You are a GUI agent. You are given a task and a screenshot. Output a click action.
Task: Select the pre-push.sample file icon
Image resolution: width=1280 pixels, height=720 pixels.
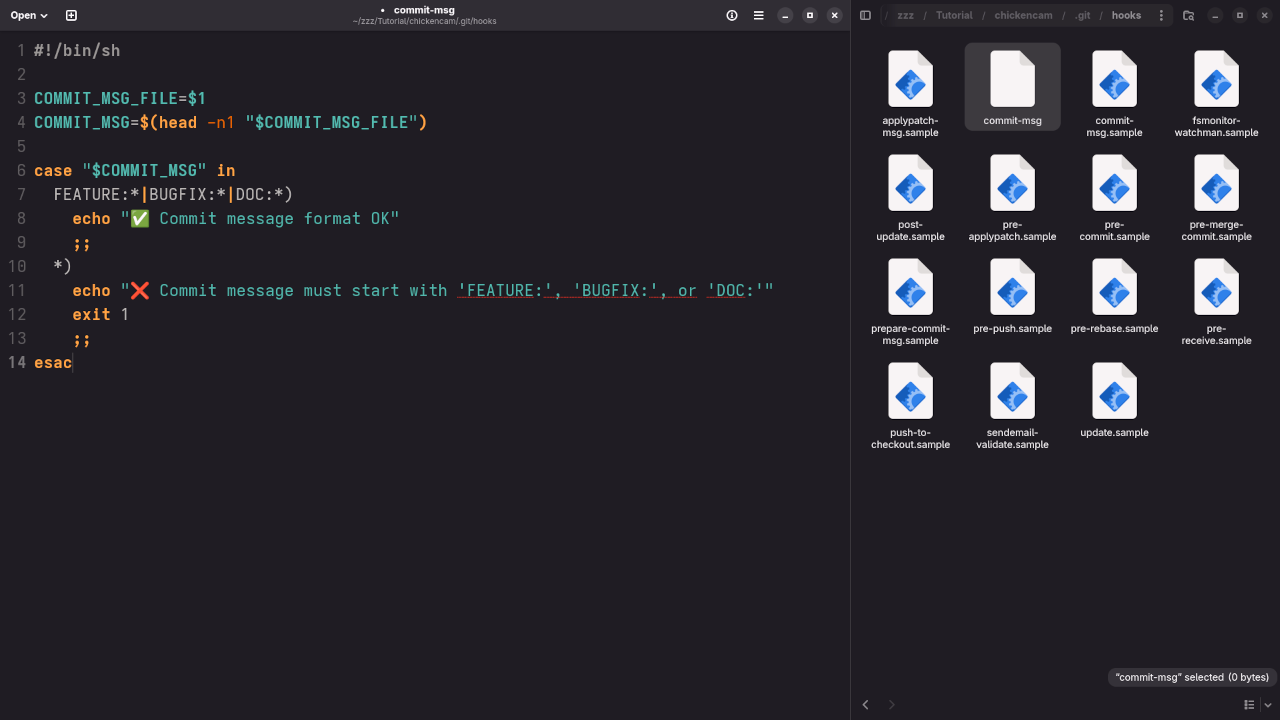[1012, 287]
